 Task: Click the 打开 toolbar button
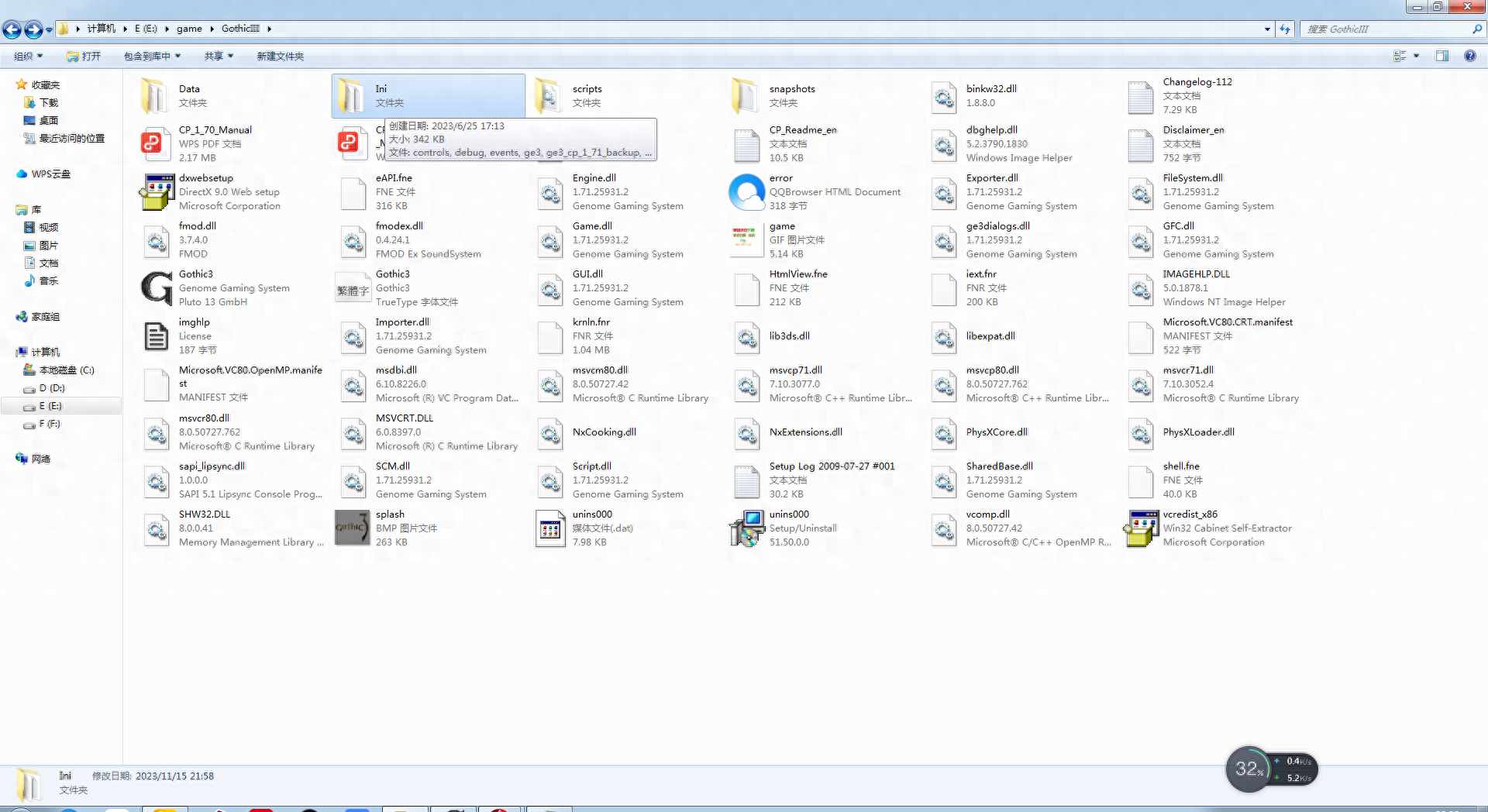click(84, 56)
